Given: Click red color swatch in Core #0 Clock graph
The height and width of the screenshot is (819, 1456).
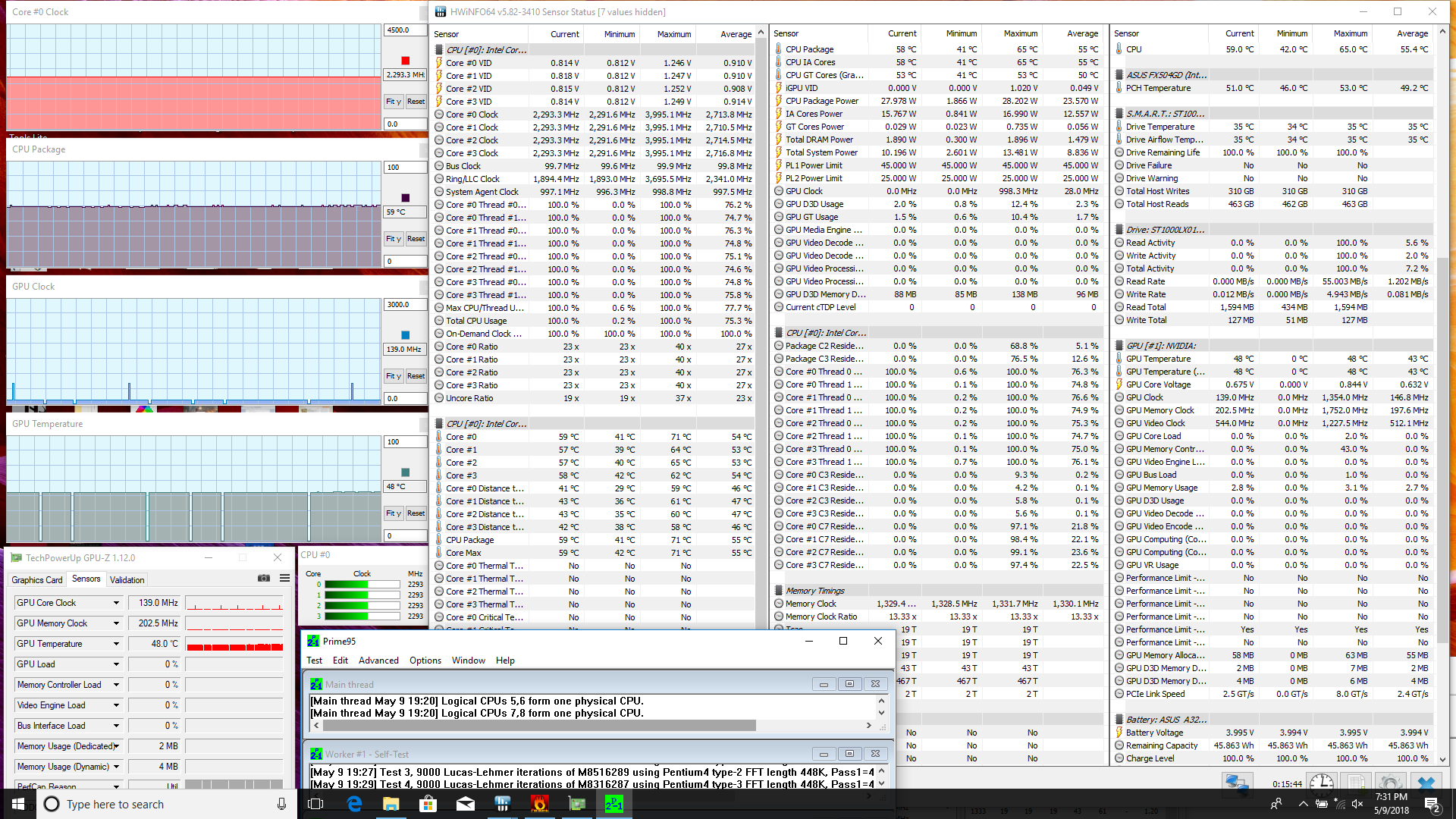Looking at the screenshot, I should pyautogui.click(x=405, y=61).
